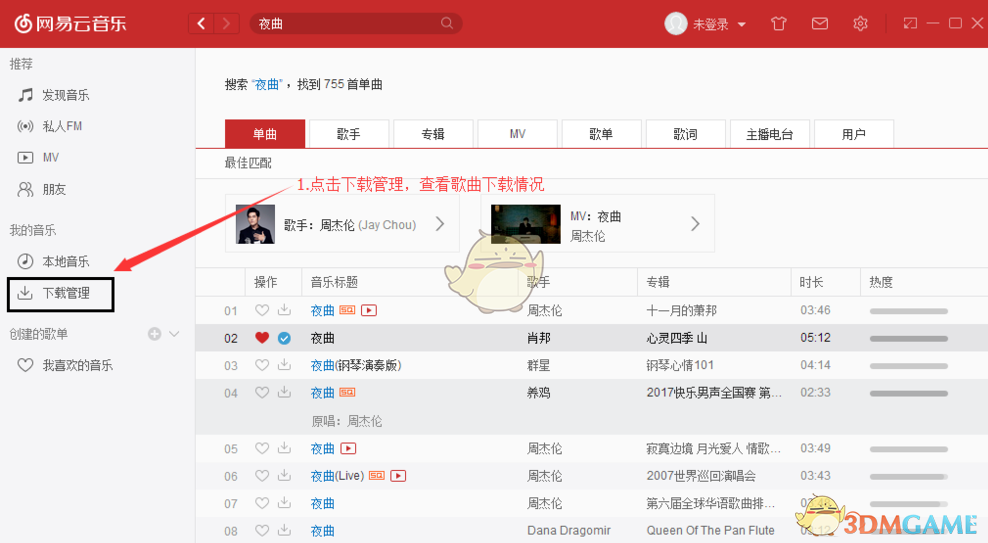Screen dimensions: 988x543
Task: Open the 未登录 account dropdown
Action: 719,25
